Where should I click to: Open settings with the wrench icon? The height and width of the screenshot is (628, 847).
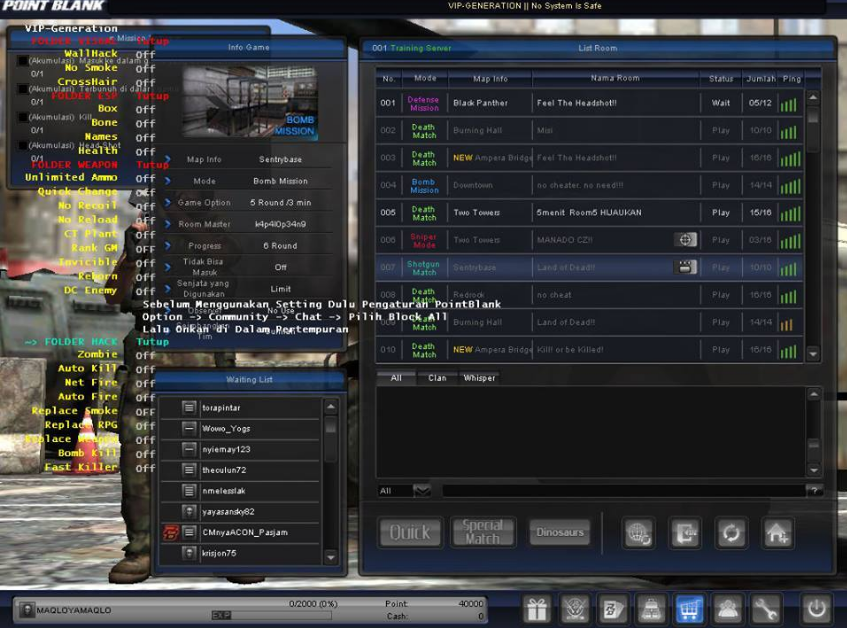tap(766, 608)
